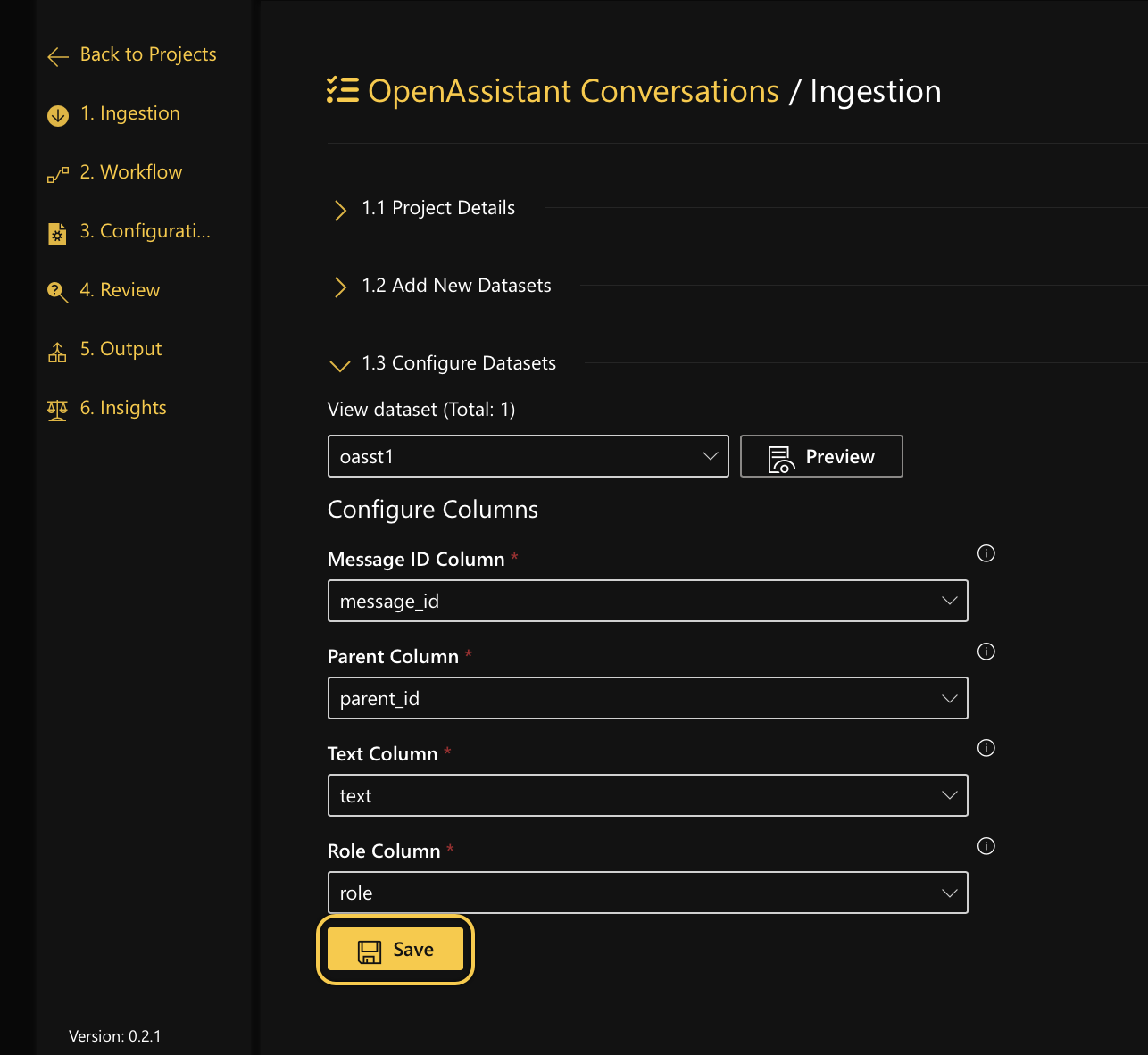
Task: Click the Review magnifier icon
Action: 58,292
